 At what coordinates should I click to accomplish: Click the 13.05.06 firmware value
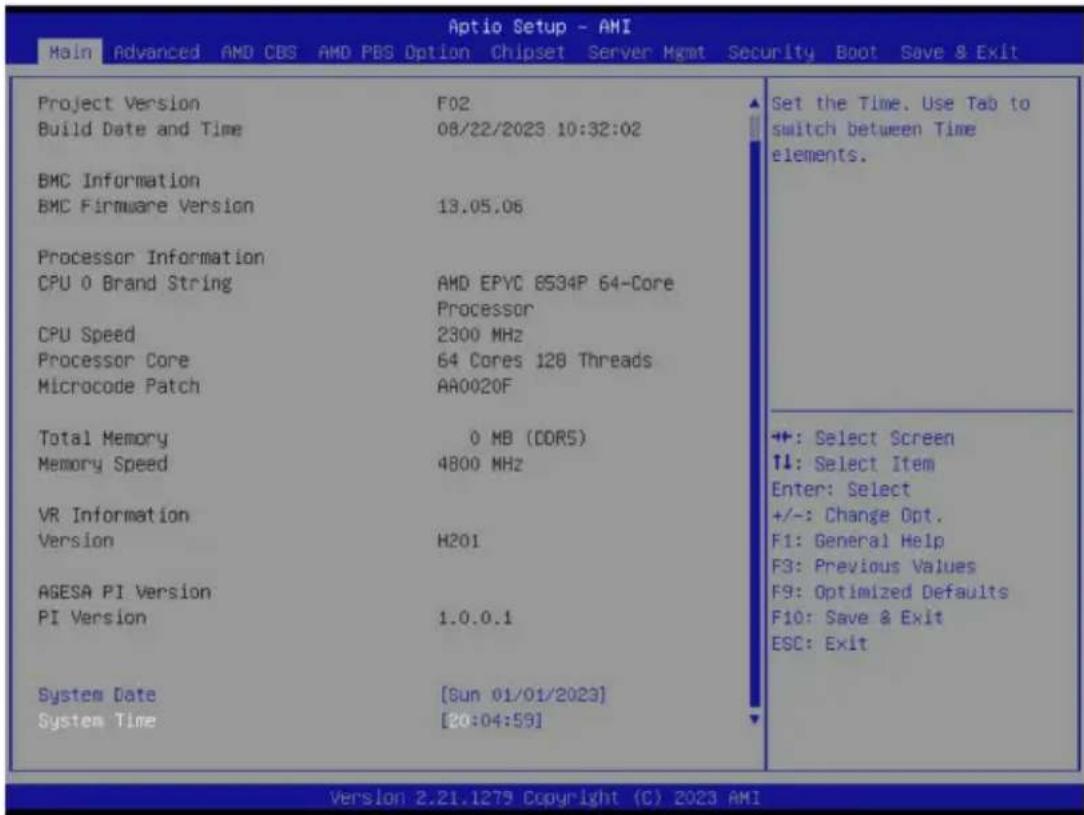pos(480,206)
